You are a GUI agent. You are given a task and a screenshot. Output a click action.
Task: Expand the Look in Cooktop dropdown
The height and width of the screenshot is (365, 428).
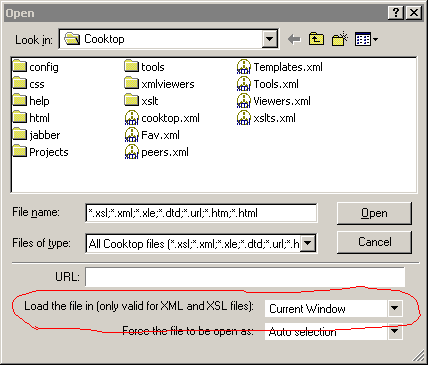point(269,39)
